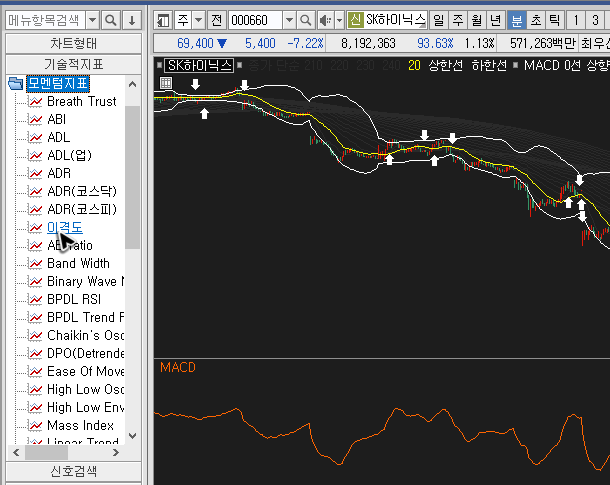Click the chart icon beside Breath Trust
Image resolution: width=610 pixels, height=485 pixels.
pos(35,102)
